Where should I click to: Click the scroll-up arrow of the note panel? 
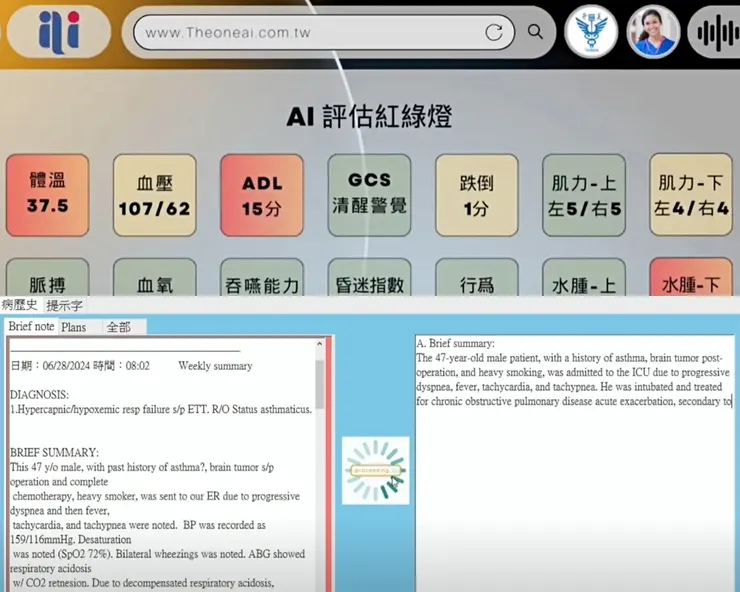[x=320, y=344]
